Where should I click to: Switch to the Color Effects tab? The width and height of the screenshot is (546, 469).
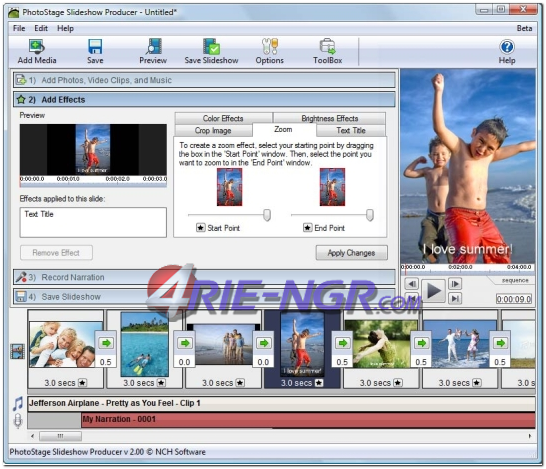[223, 118]
